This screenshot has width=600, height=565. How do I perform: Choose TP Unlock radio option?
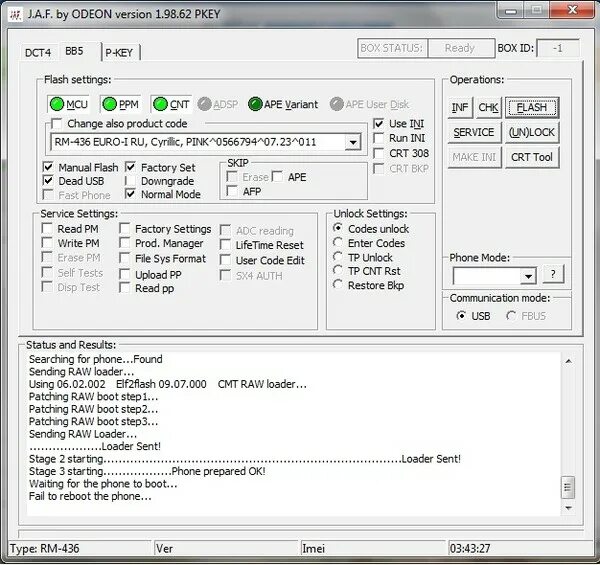coord(338,257)
